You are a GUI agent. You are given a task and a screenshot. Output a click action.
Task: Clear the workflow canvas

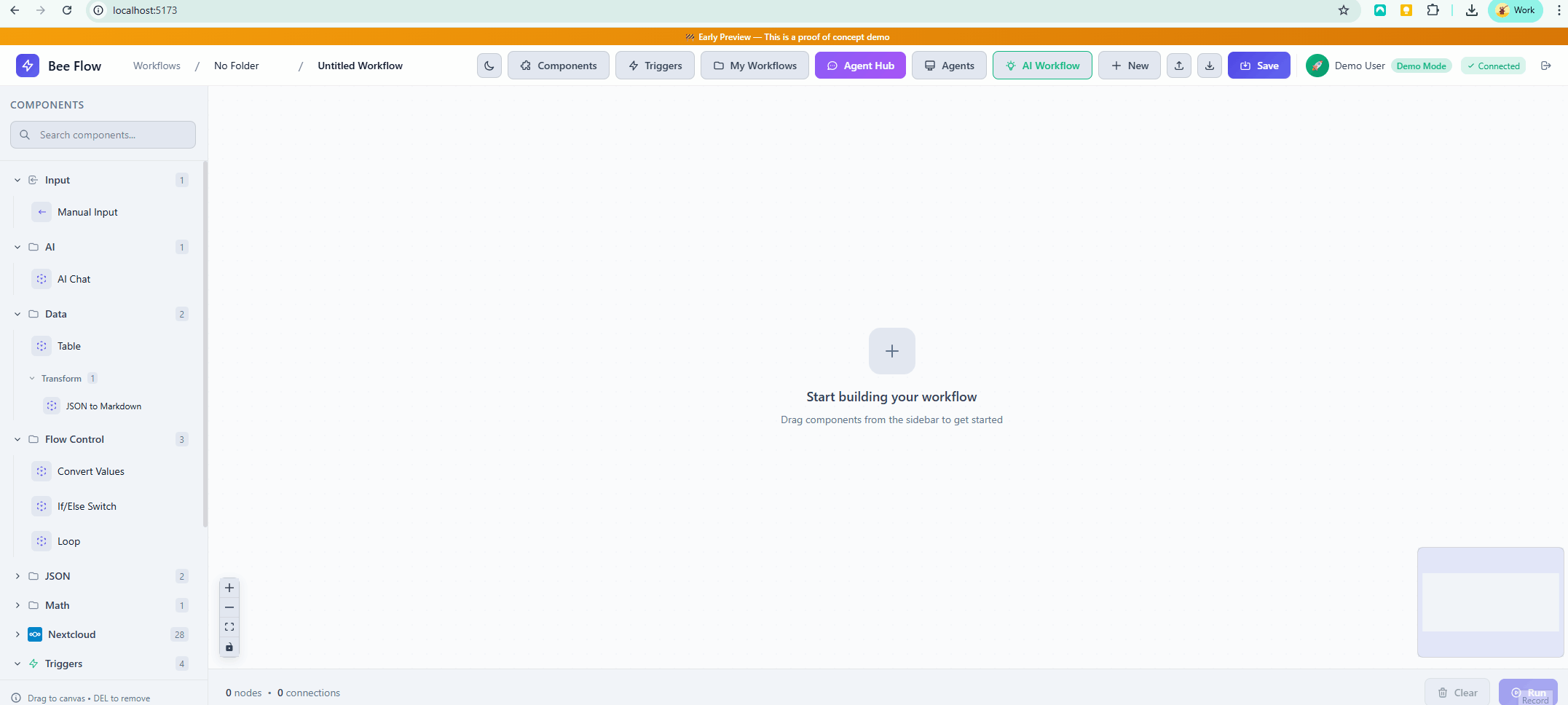coord(1457,692)
